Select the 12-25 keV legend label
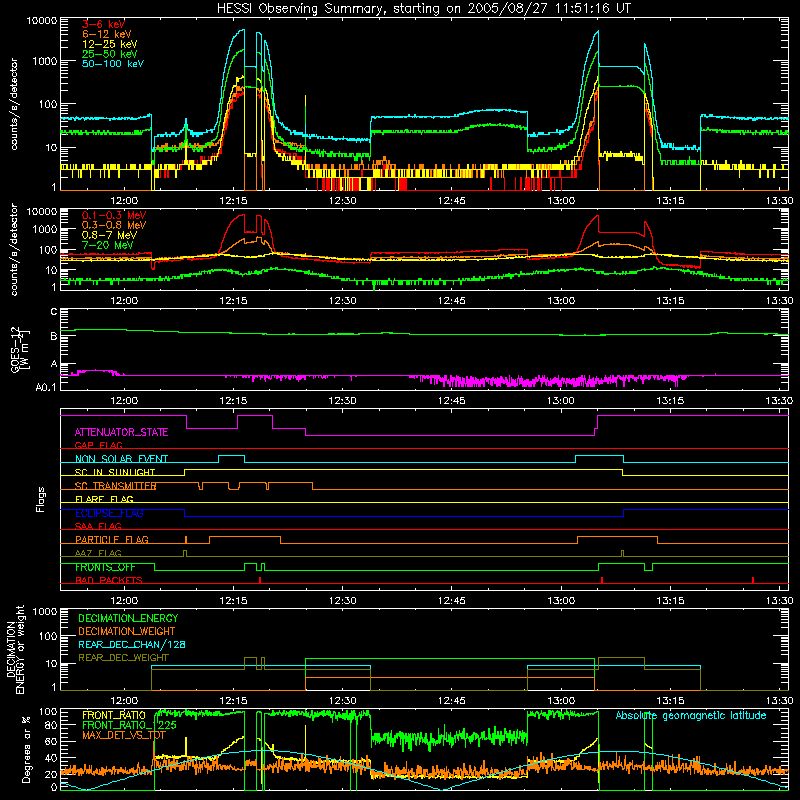This screenshot has width=800, height=800. point(110,44)
